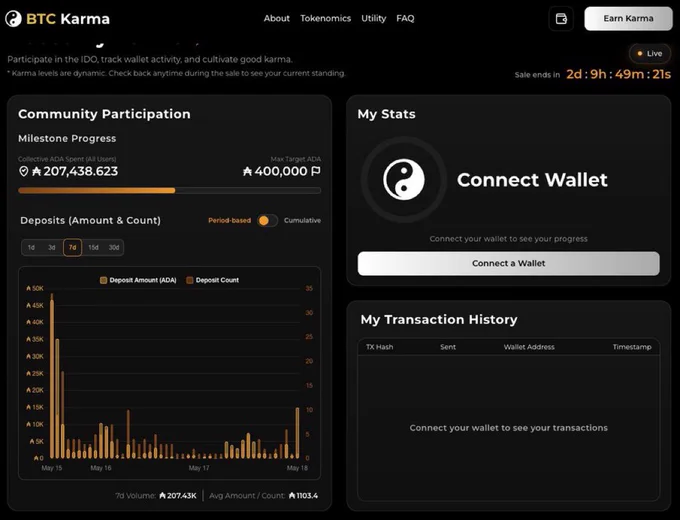
Task: Select the Cumulative label
Action: pyautogui.click(x=302, y=220)
